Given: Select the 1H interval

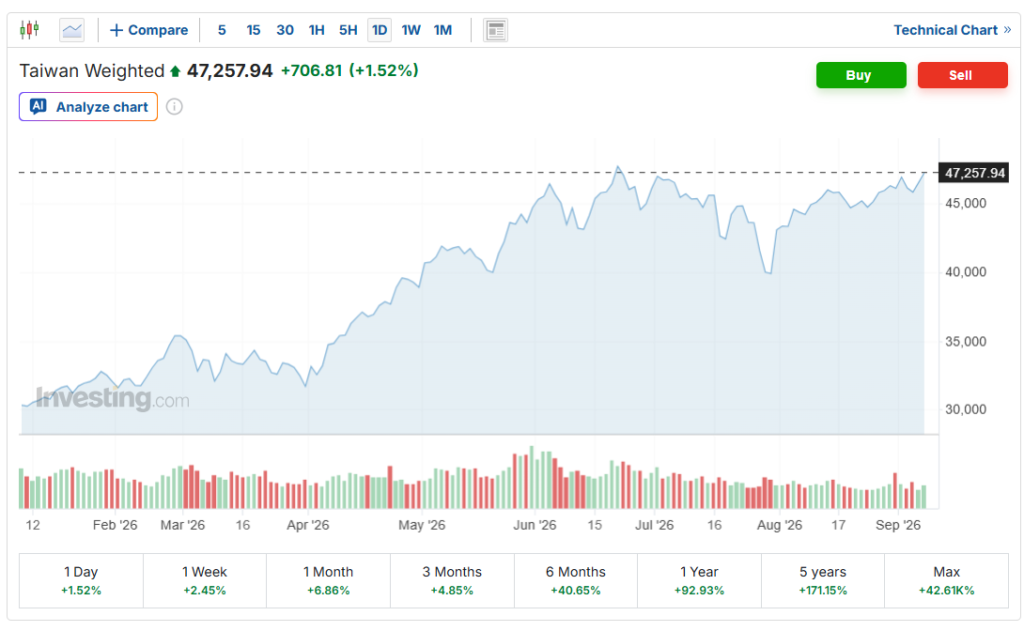Looking at the screenshot, I should coord(317,30).
